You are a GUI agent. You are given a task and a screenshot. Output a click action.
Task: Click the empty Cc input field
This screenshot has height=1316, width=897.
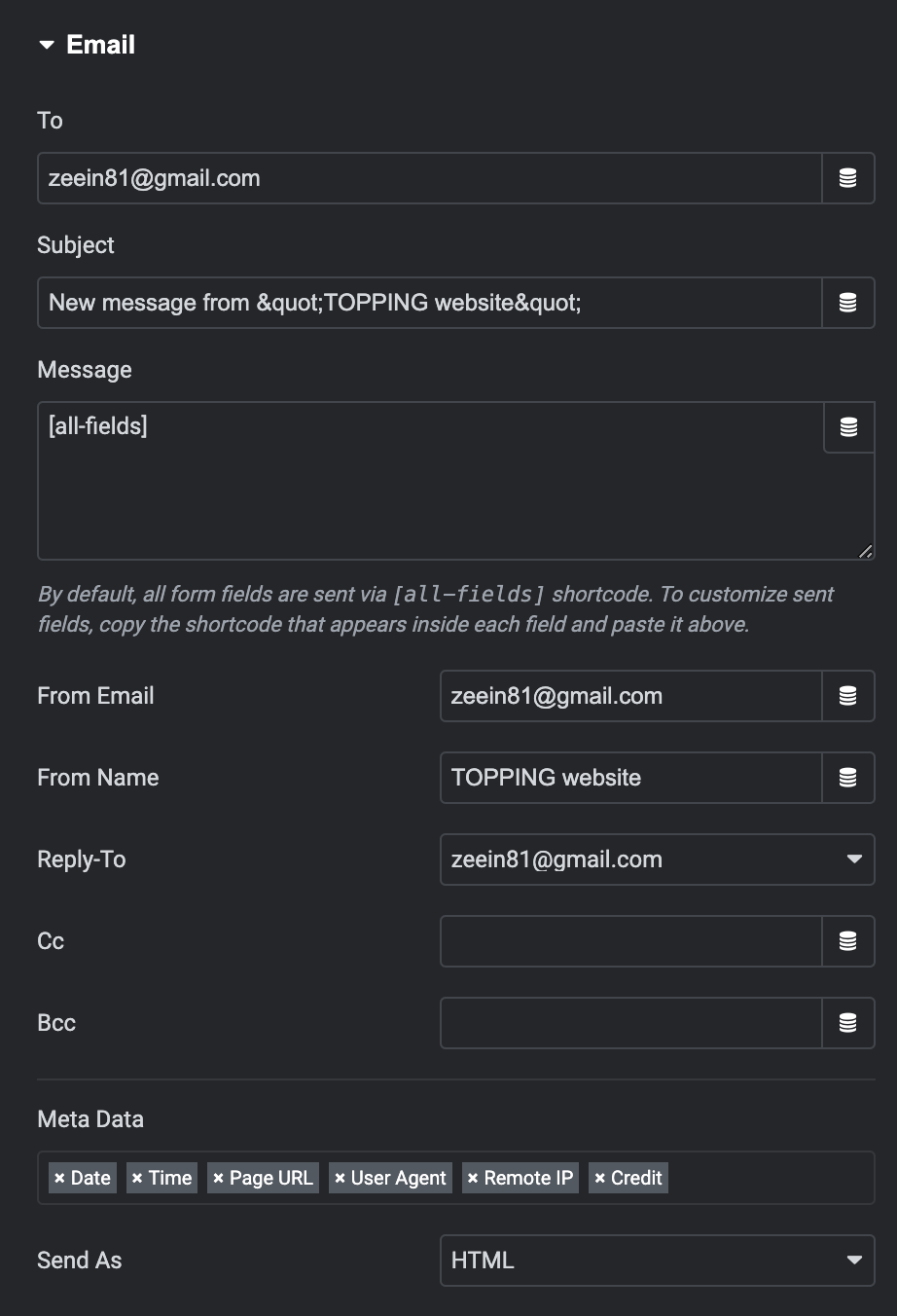[x=631, y=941]
